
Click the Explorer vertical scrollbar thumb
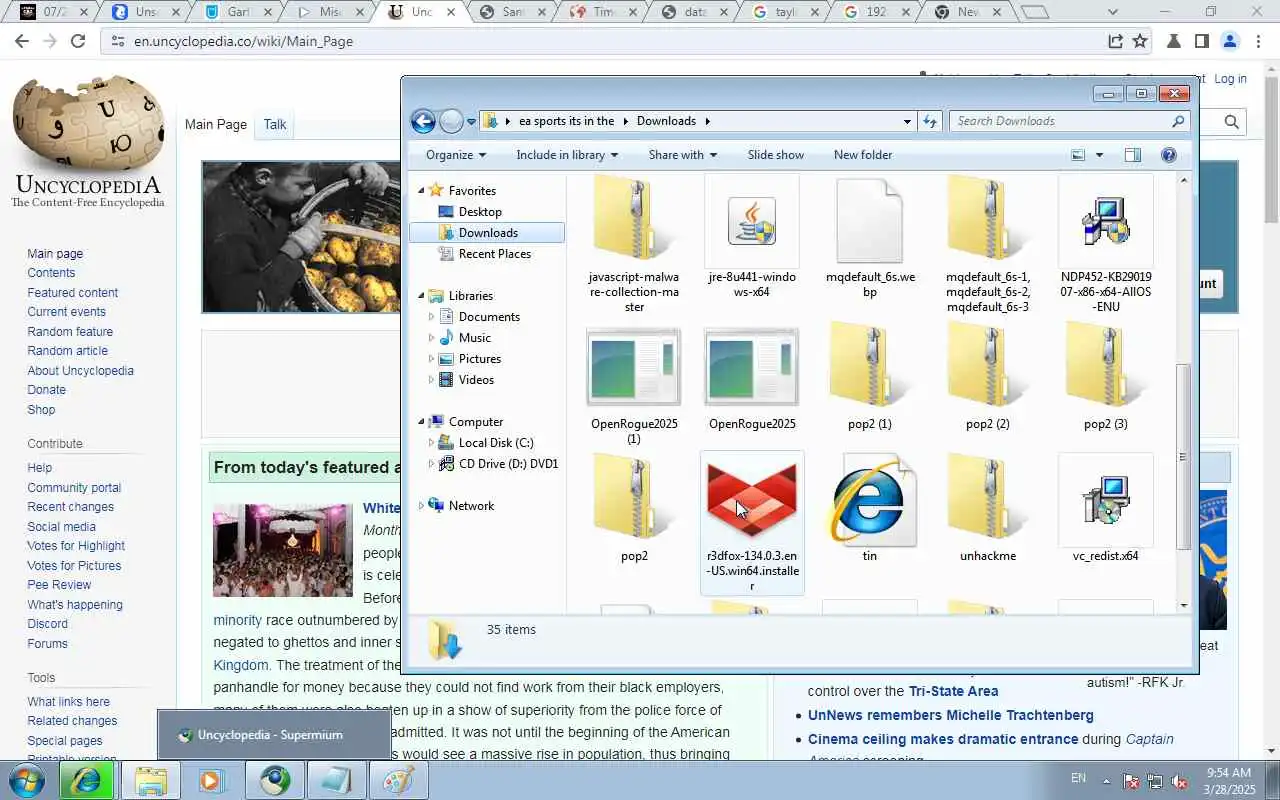(x=1184, y=456)
